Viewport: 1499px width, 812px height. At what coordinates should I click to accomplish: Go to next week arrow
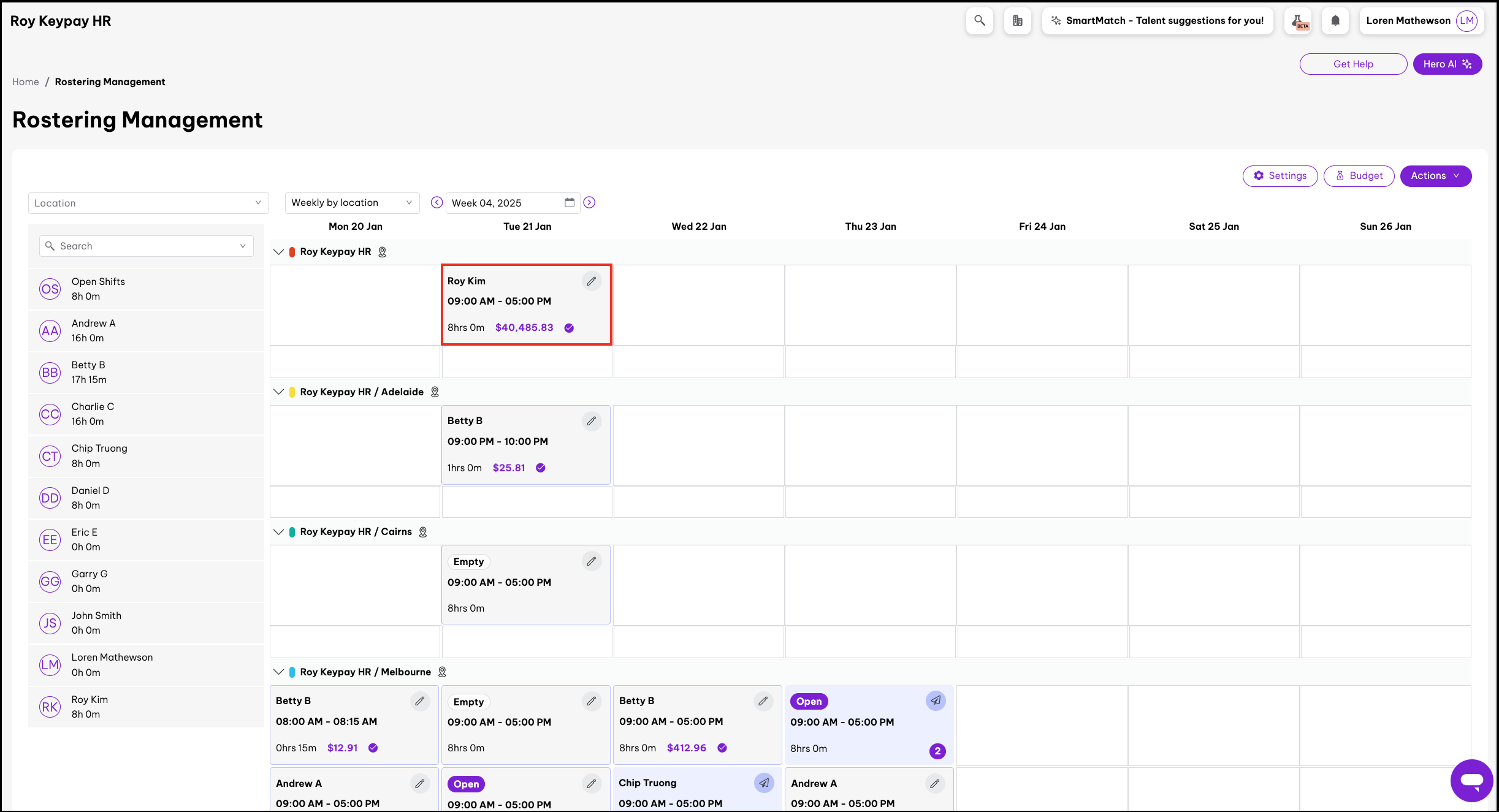(x=589, y=203)
